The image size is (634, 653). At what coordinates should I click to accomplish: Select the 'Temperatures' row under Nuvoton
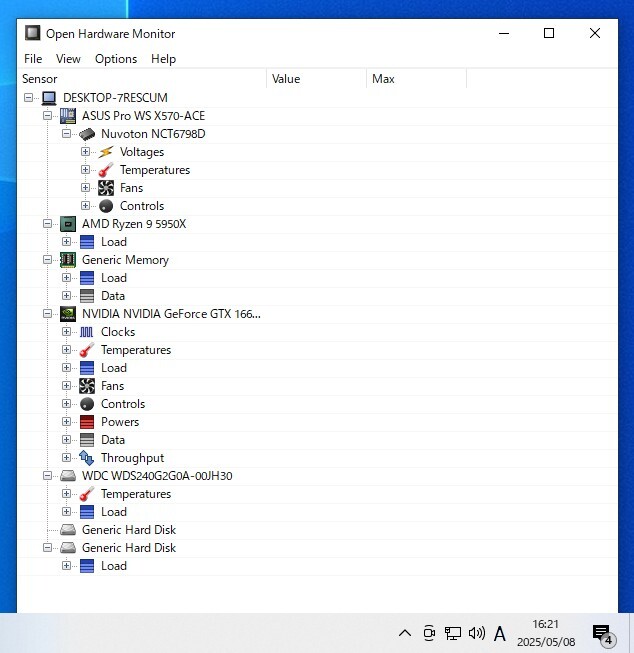tap(317, 170)
